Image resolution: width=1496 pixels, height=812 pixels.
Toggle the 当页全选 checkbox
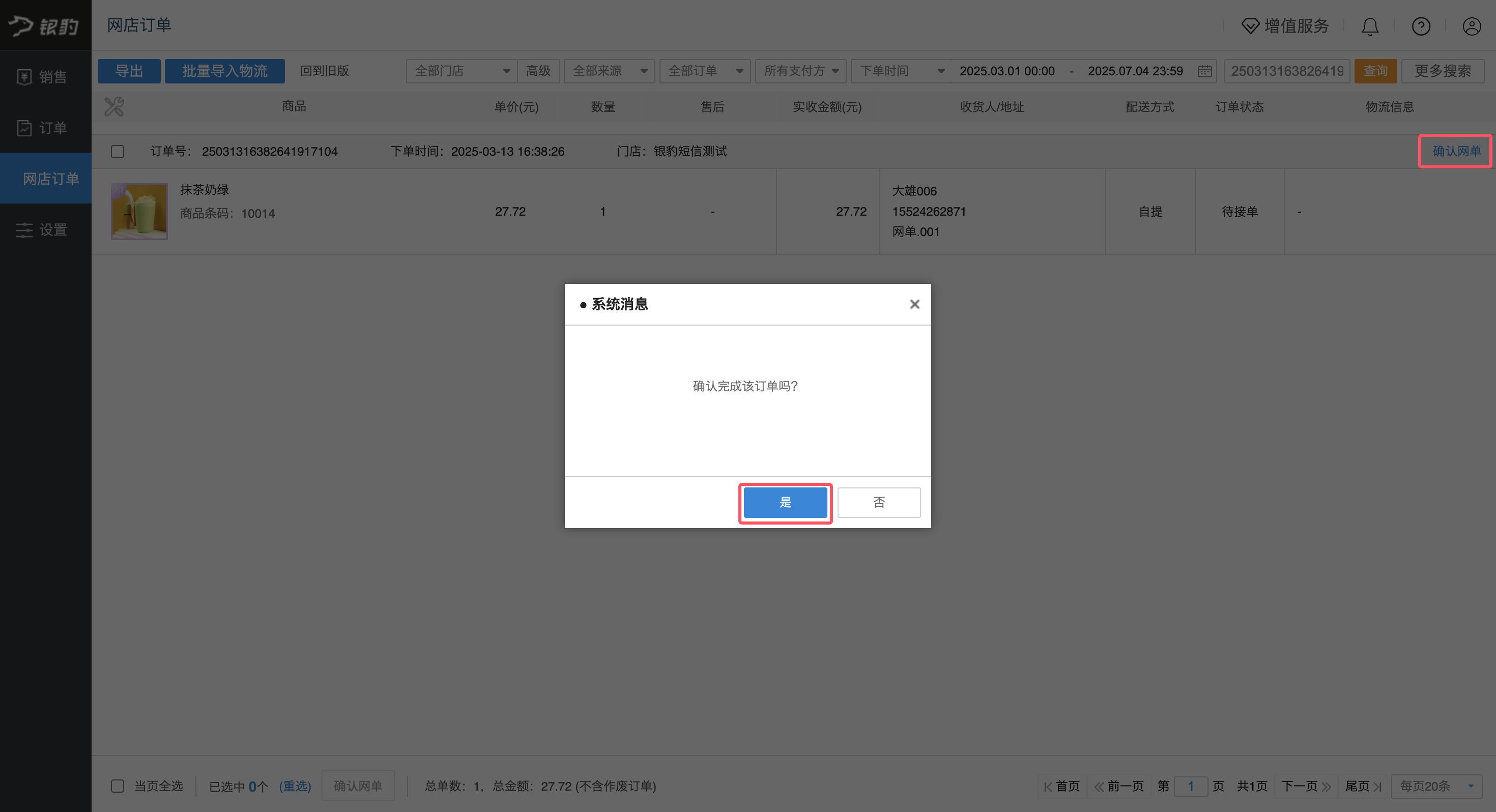118,786
